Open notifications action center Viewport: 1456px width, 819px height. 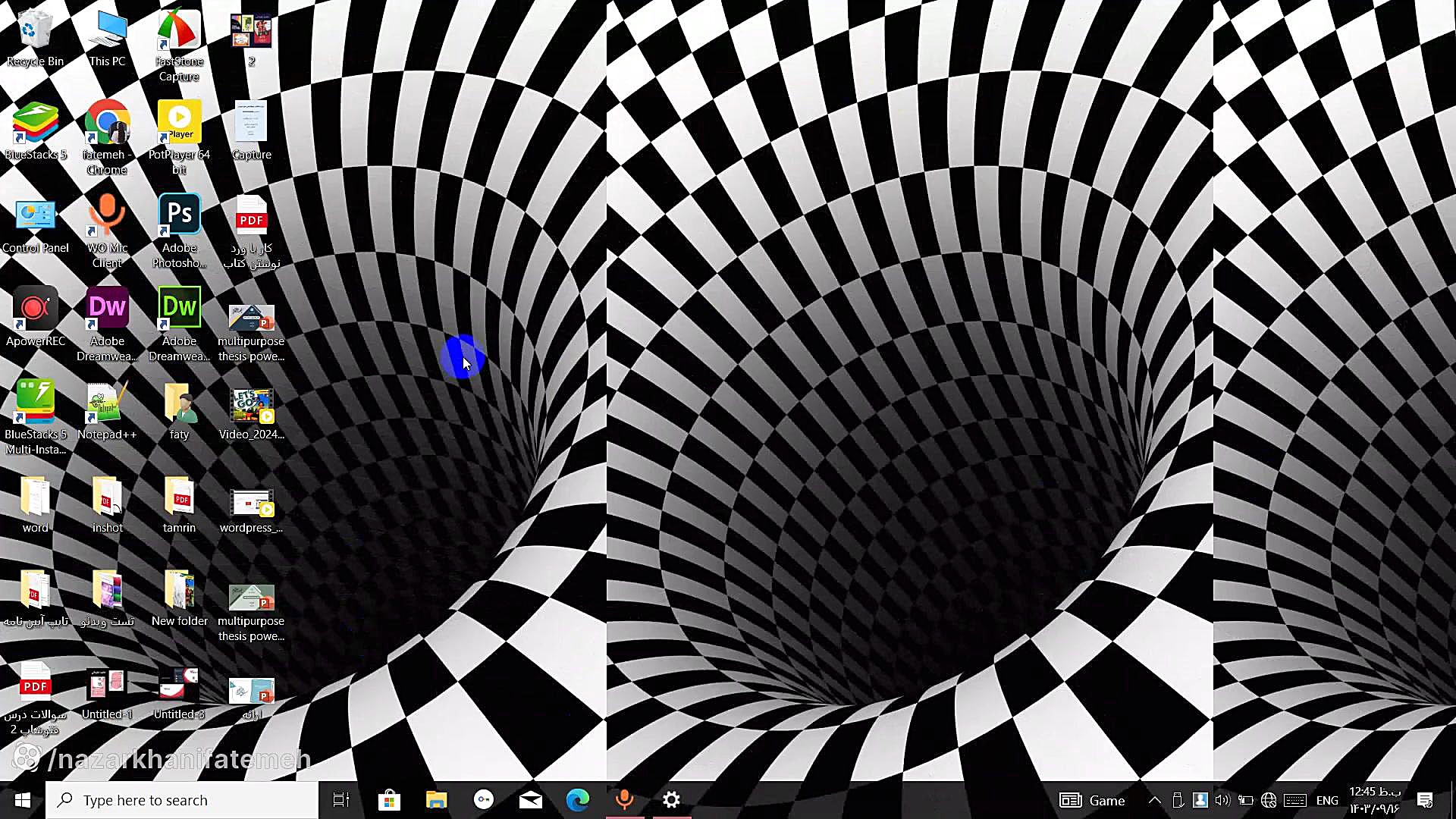[x=1426, y=800]
